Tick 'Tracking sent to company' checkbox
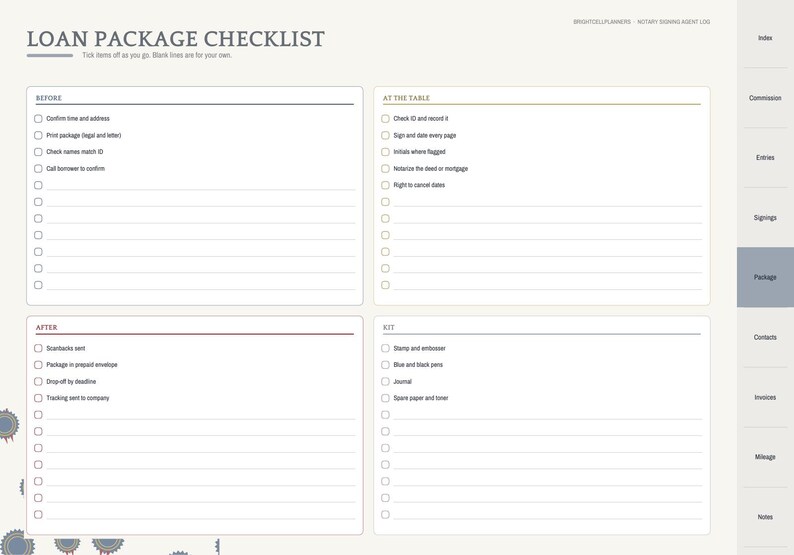The height and width of the screenshot is (555, 794). [x=38, y=399]
